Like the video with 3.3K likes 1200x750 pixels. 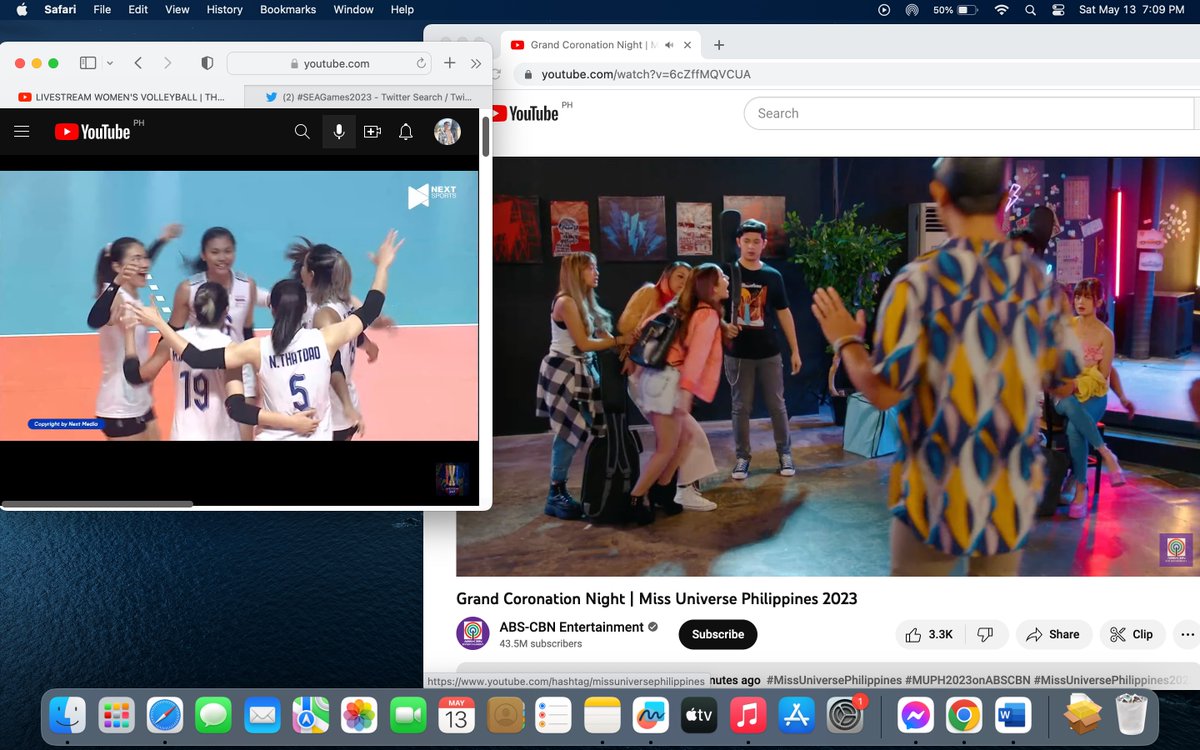coord(930,634)
